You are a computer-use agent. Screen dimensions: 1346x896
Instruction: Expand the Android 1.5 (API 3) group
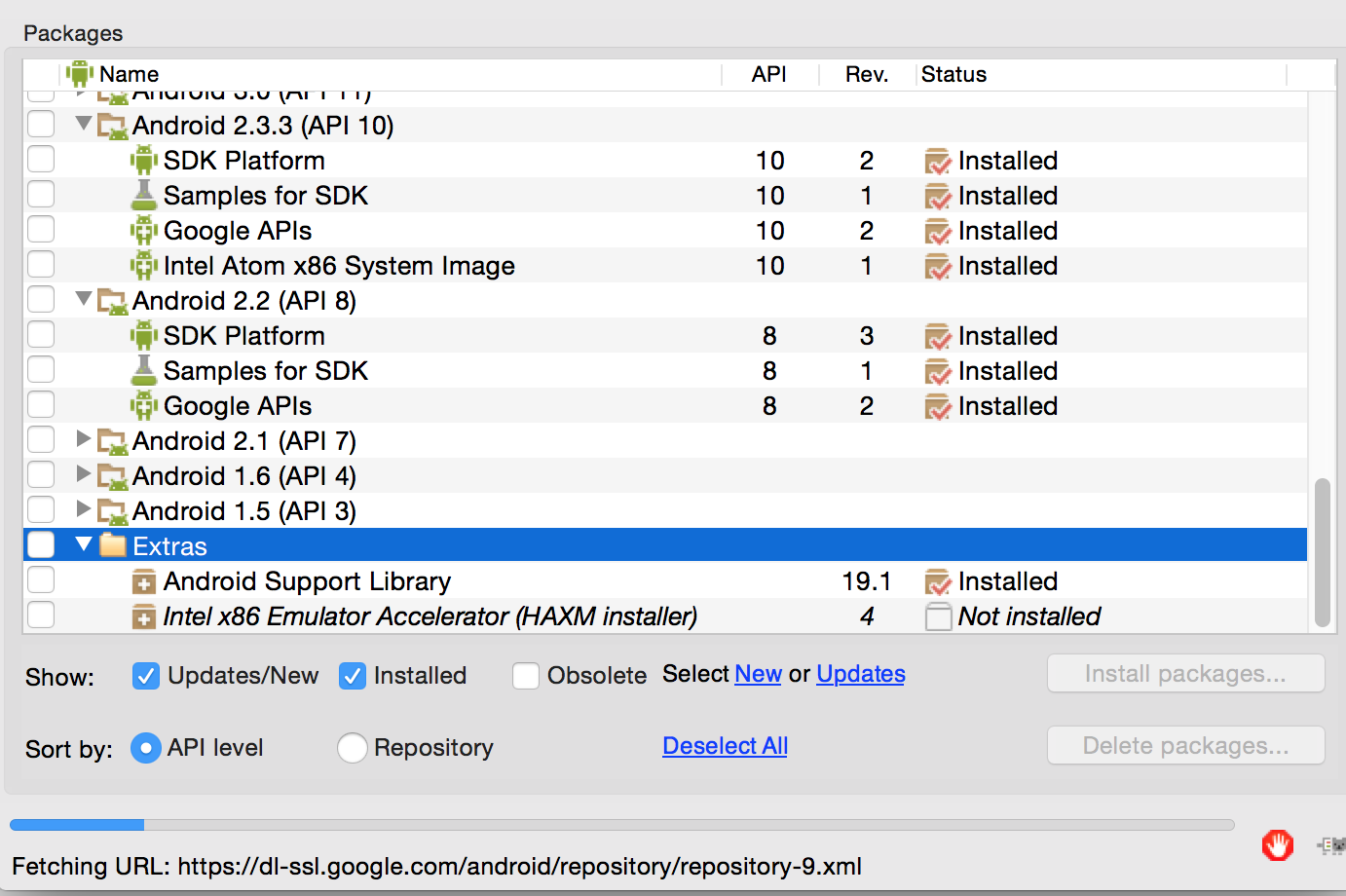84,509
